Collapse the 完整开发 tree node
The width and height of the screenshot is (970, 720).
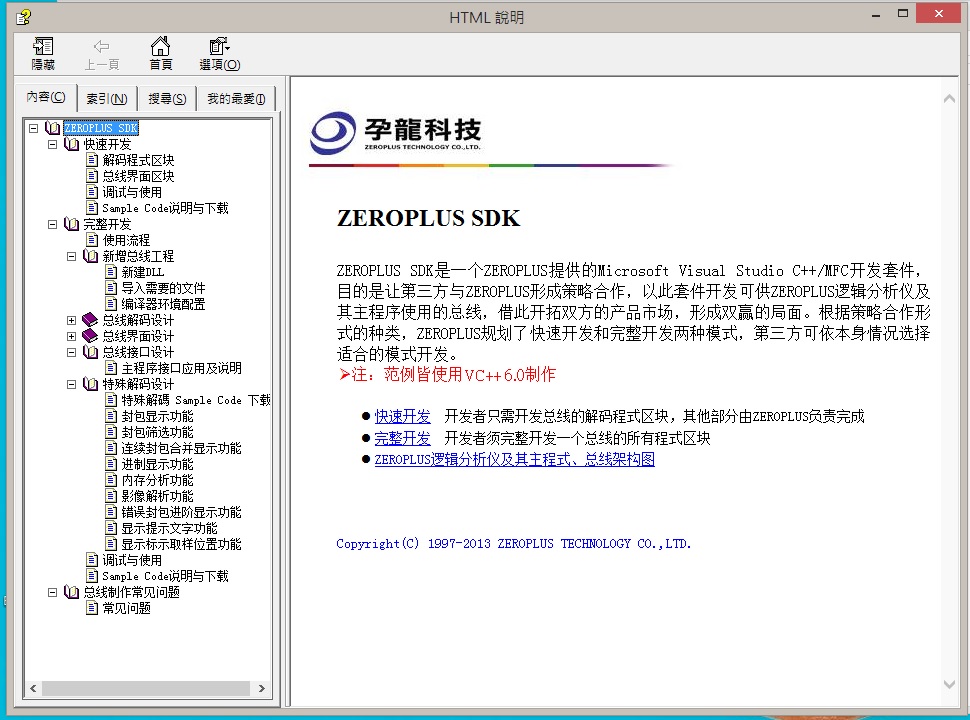tap(53, 224)
